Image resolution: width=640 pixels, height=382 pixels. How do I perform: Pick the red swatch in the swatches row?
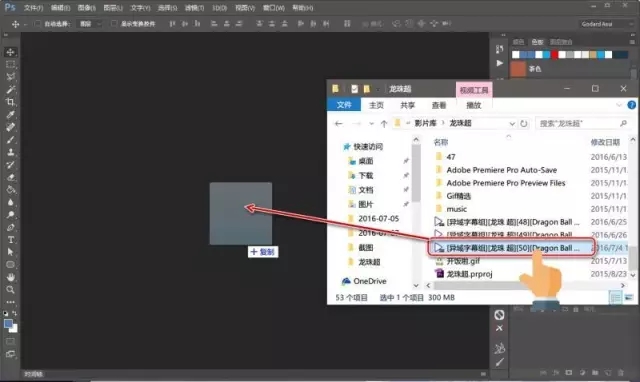coord(554,55)
